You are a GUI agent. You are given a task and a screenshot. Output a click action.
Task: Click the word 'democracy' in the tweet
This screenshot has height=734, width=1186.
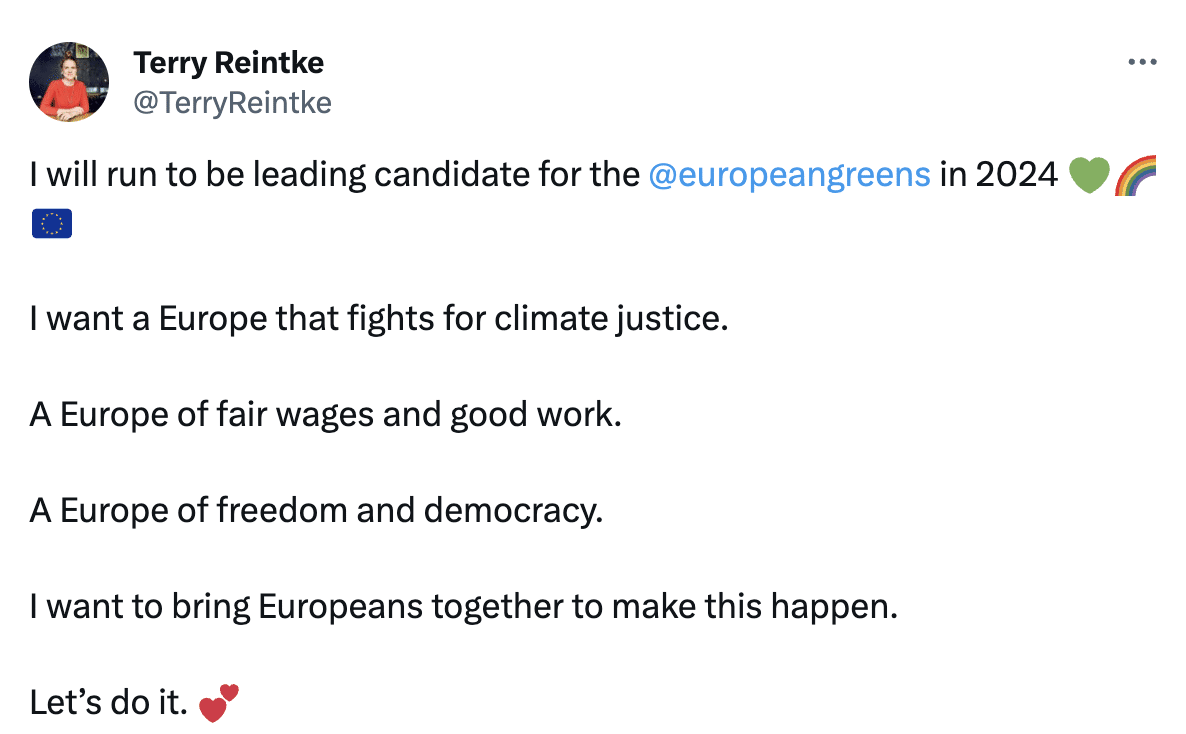(x=514, y=511)
